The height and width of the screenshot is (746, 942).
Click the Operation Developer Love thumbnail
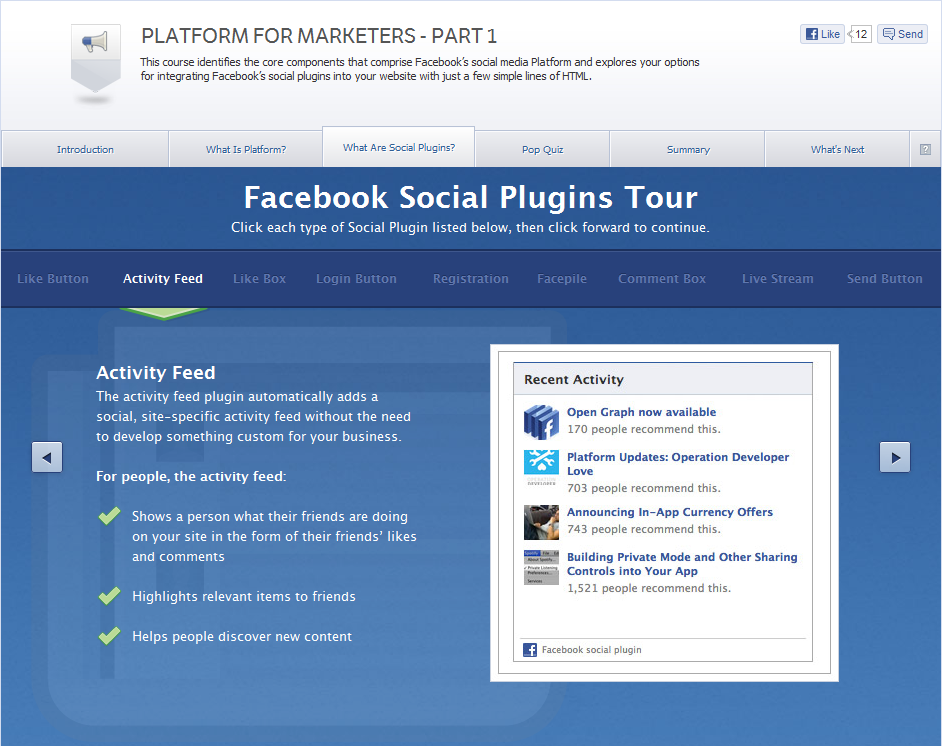pyautogui.click(x=541, y=467)
